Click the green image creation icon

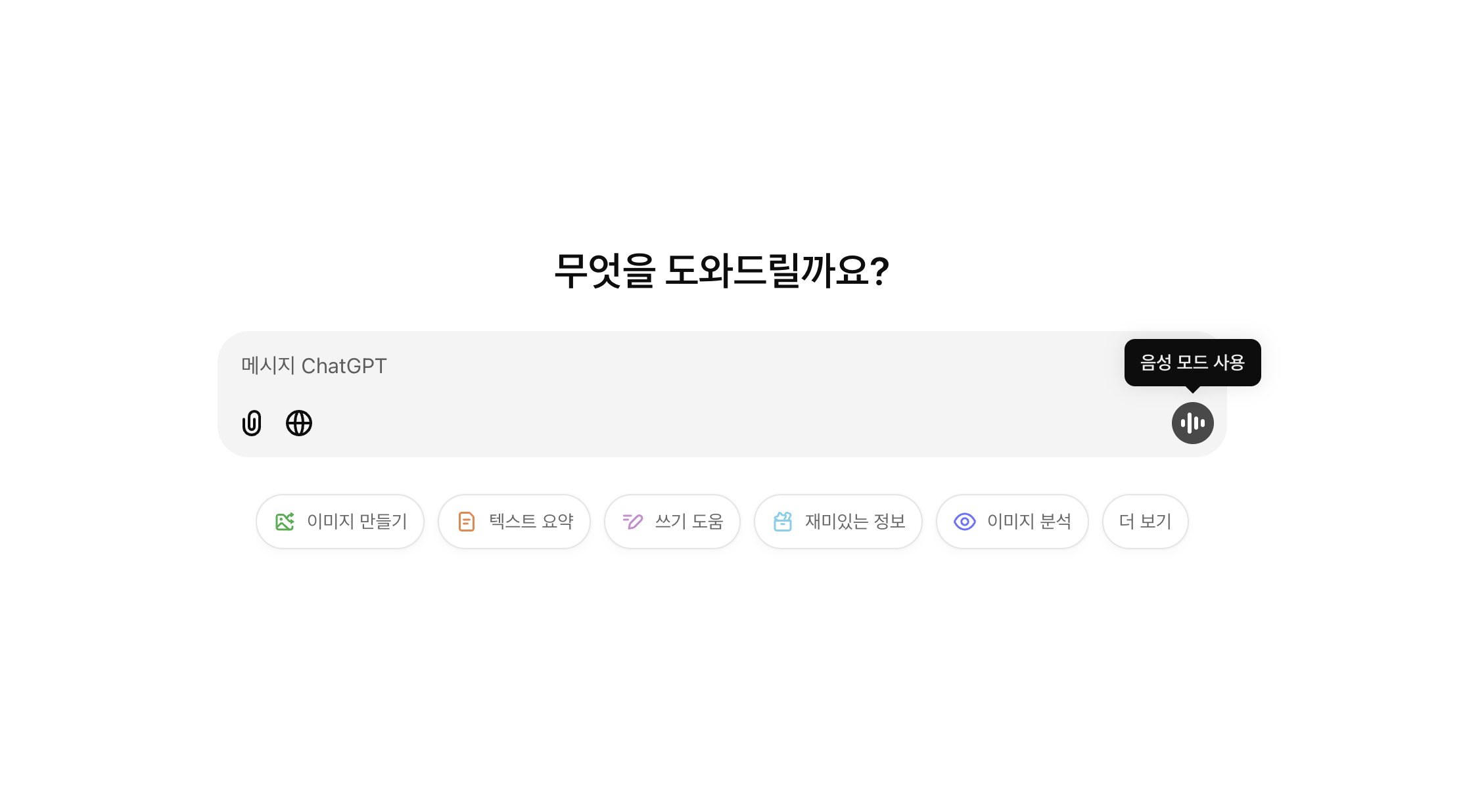point(285,521)
